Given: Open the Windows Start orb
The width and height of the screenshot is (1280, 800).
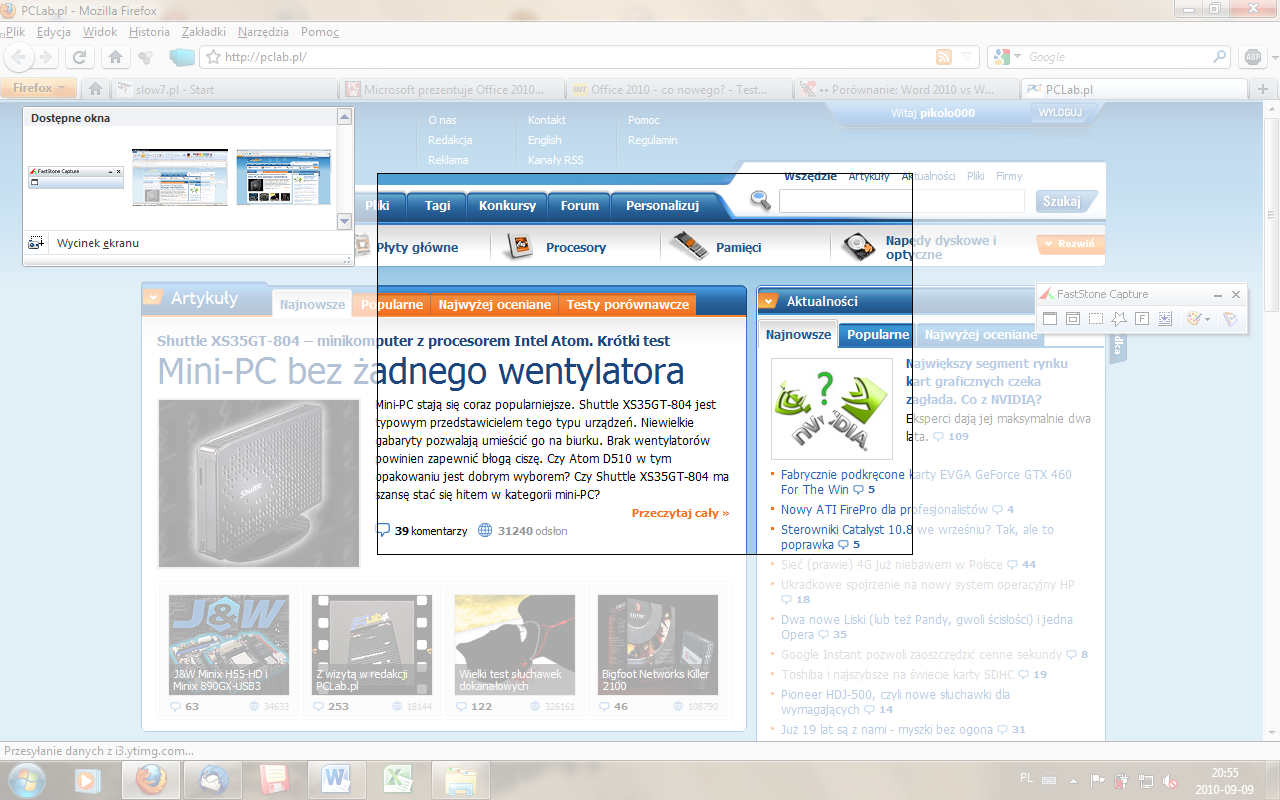Looking at the screenshot, I should point(26,778).
